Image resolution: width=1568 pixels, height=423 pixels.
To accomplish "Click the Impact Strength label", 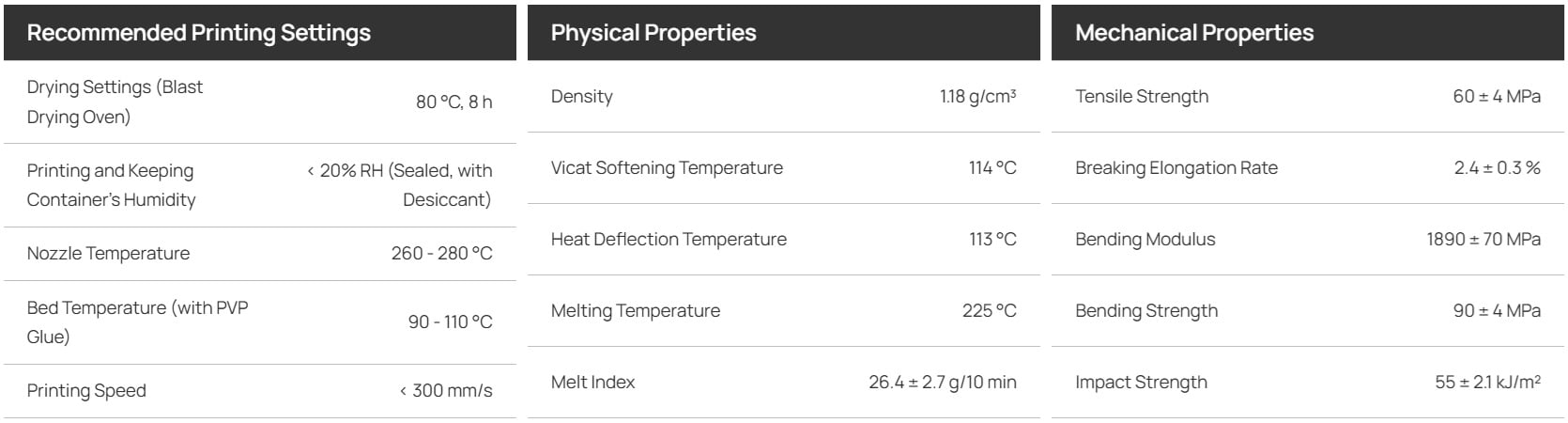I will coord(1141,383).
